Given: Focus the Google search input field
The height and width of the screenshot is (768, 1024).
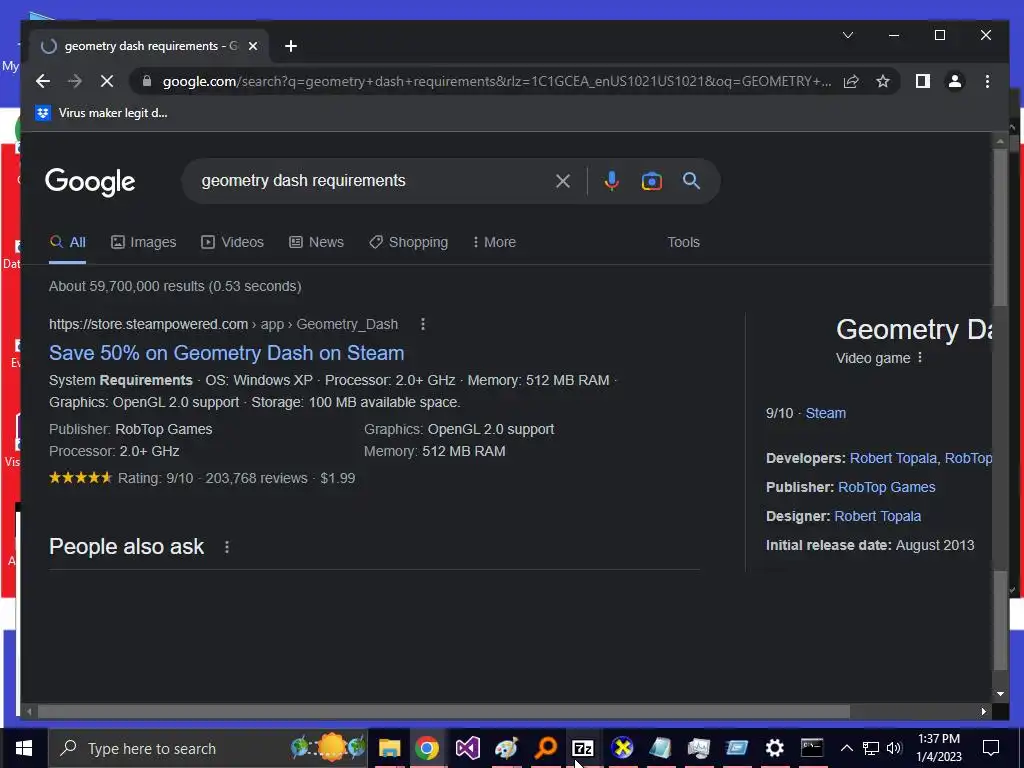Looking at the screenshot, I should (x=372, y=181).
